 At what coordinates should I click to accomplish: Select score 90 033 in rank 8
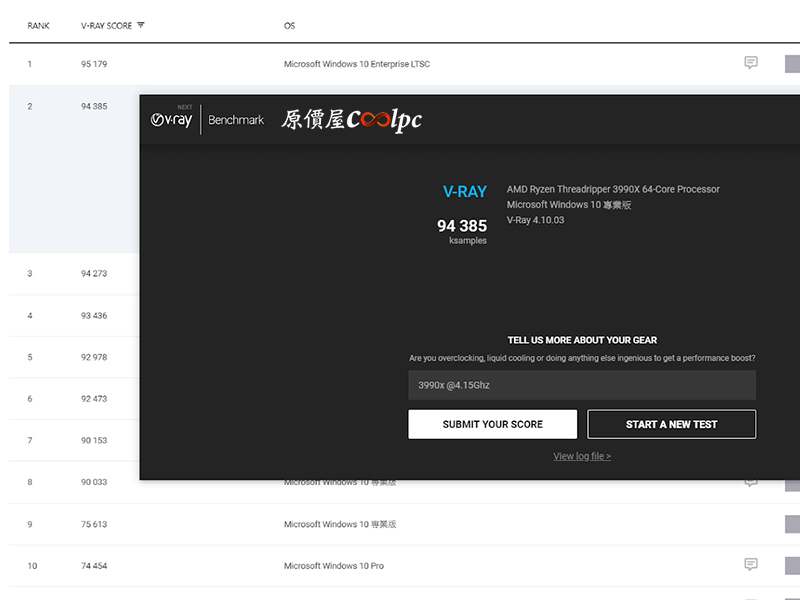pos(94,482)
